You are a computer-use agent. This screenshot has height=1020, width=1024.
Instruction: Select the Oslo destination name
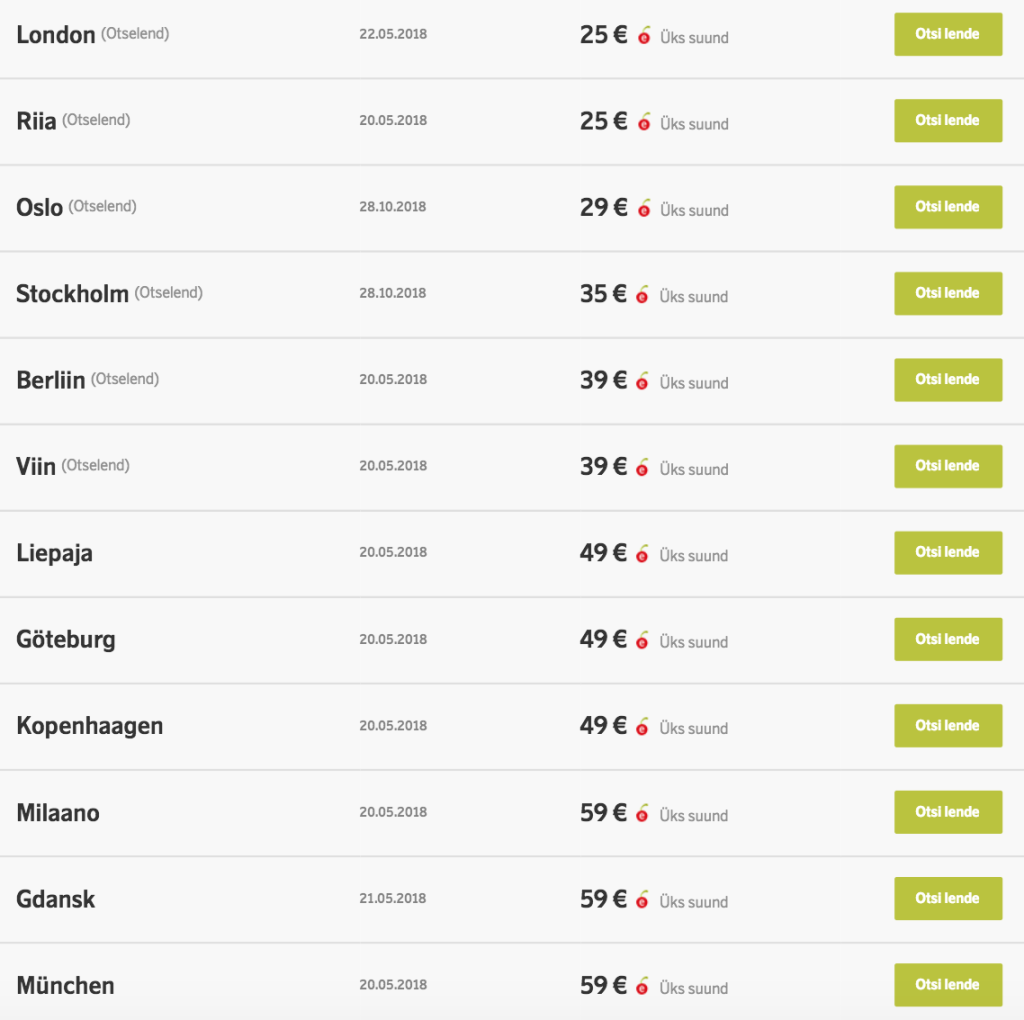pos(40,208)
